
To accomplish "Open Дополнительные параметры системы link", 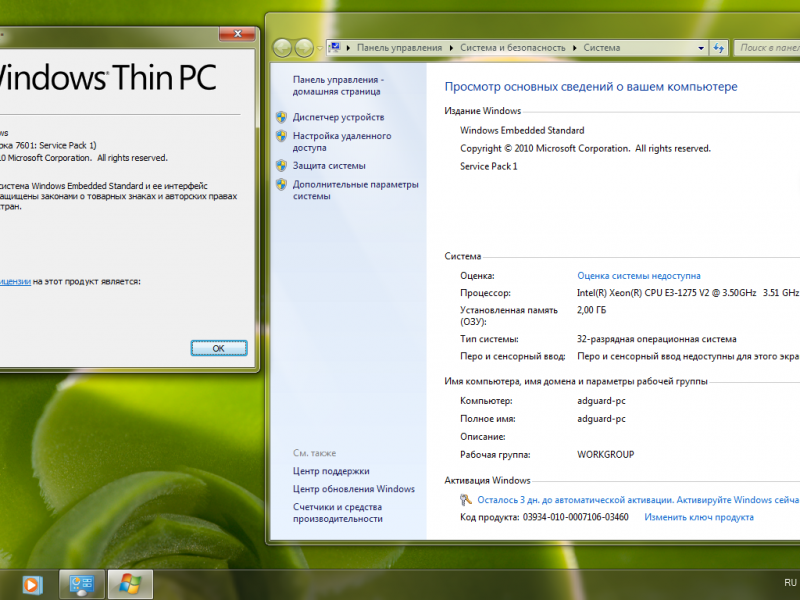I will tap(356, 190).
